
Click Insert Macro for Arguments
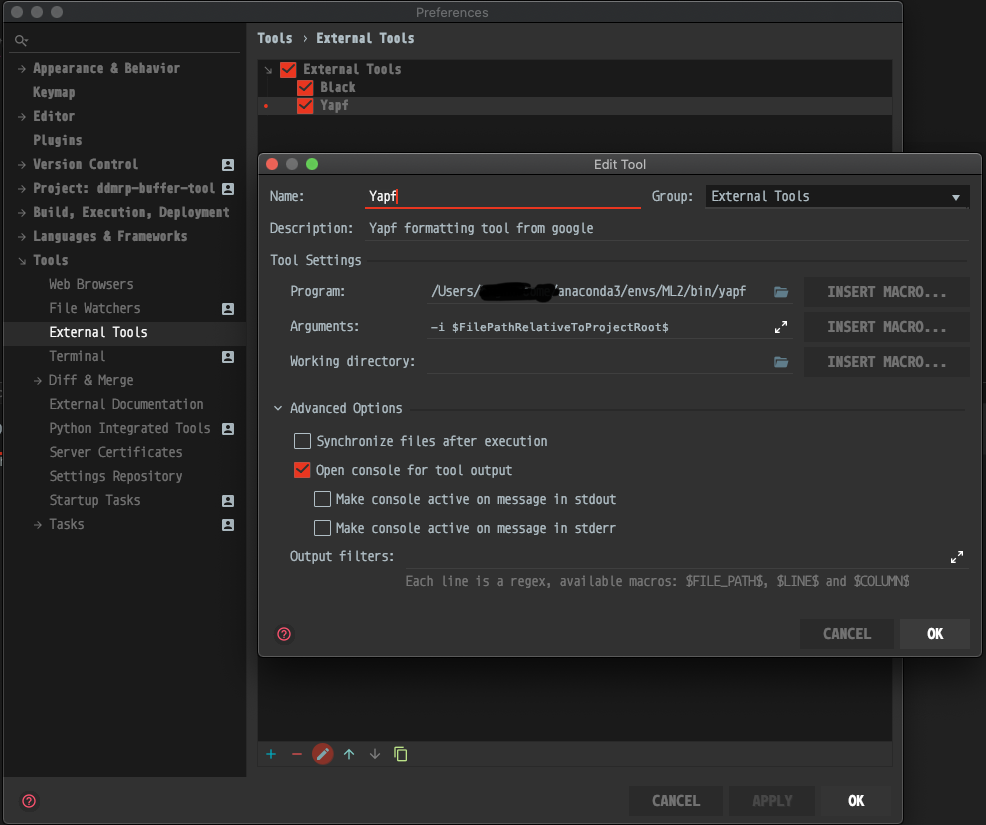[x=887, y=327]
